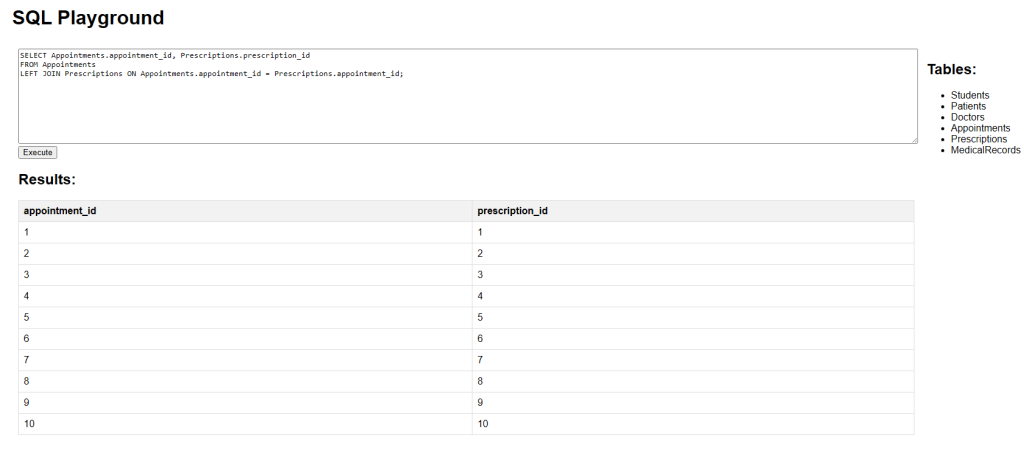This screenshot has width=1024, height=460.
Task: Click the appointment_id cell with value 1
Action: tap(246, 233)
